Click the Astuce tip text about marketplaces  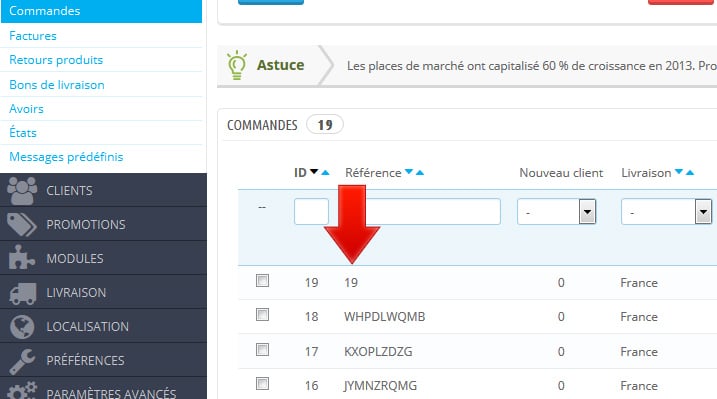(532, 66)
